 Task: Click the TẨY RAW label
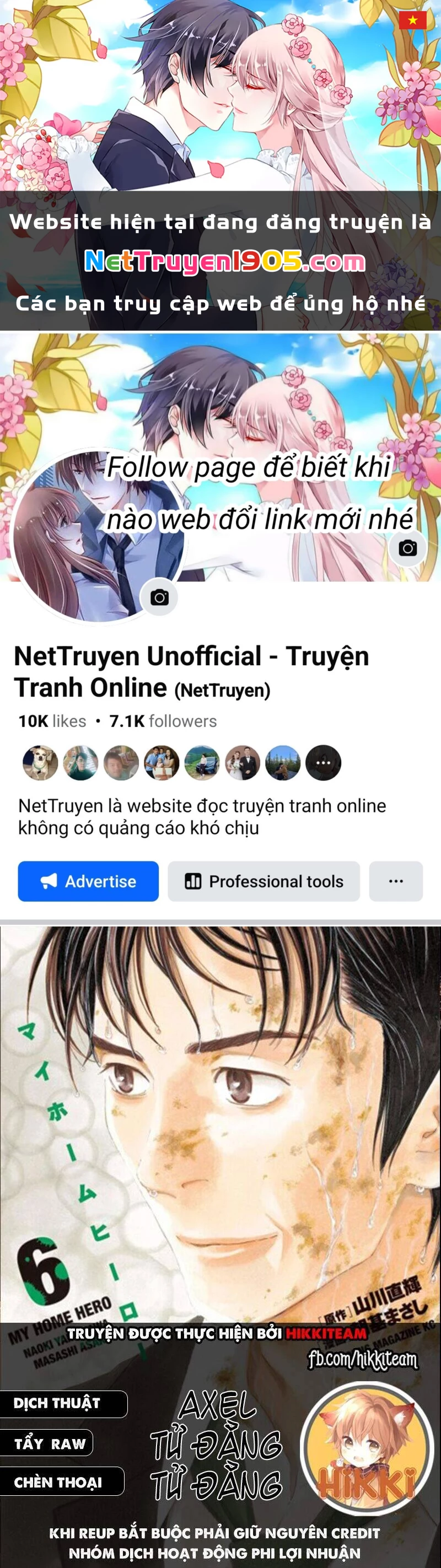click(x=50, y=1443)
